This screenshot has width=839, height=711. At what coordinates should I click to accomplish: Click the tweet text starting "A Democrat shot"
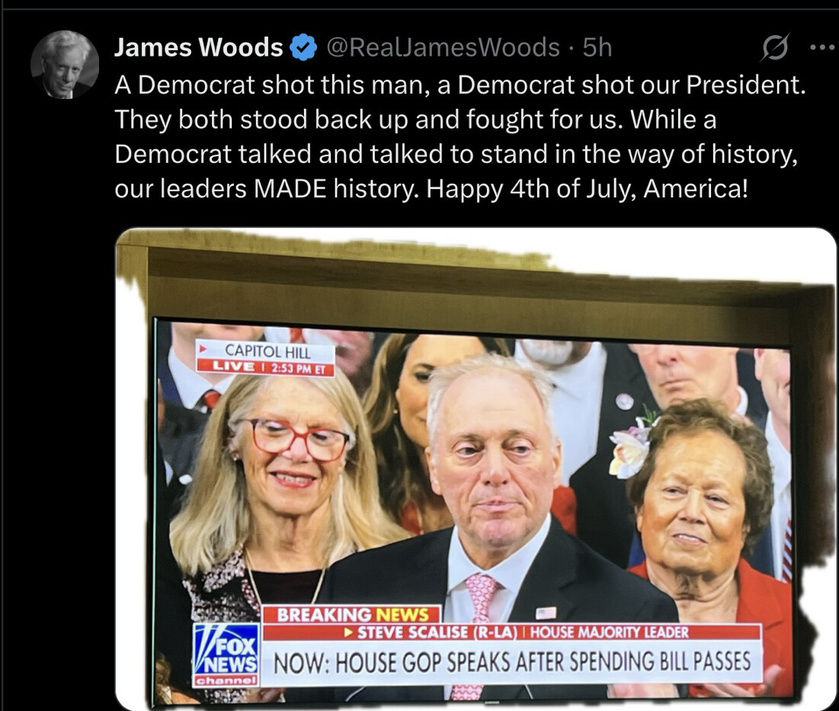point(460,137)
